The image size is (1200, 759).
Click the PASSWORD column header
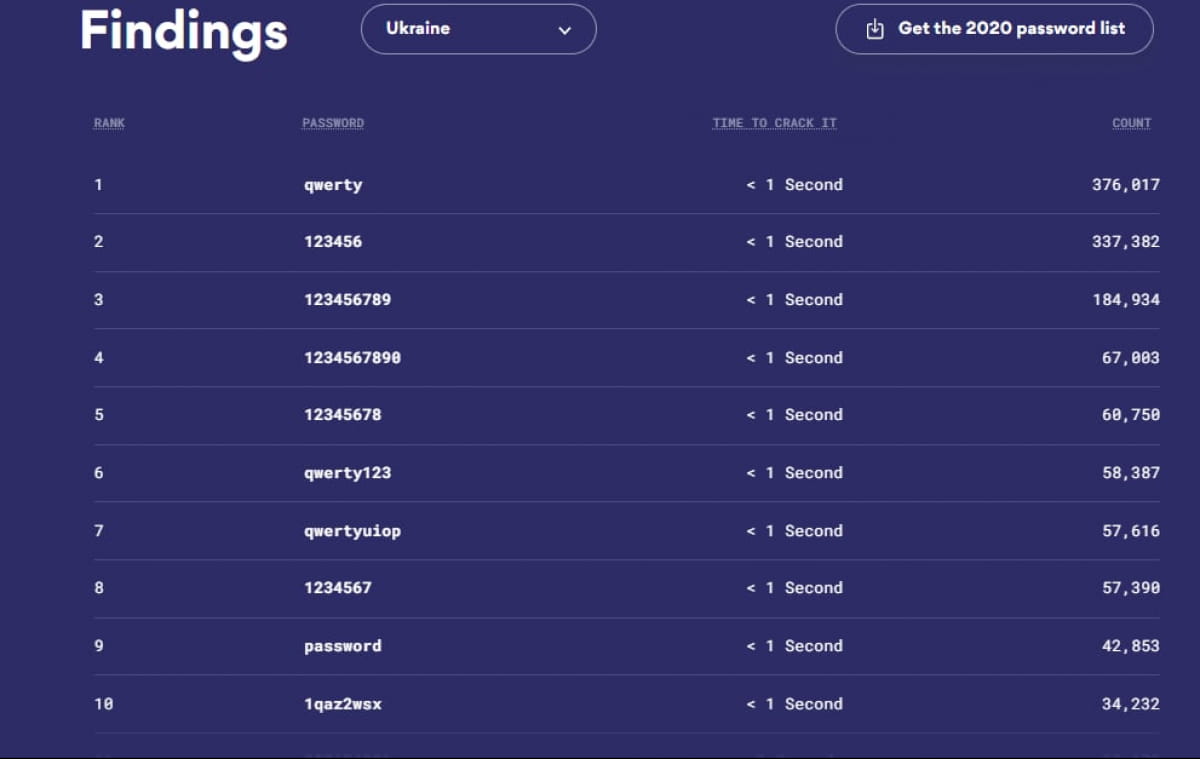[333, 123]
